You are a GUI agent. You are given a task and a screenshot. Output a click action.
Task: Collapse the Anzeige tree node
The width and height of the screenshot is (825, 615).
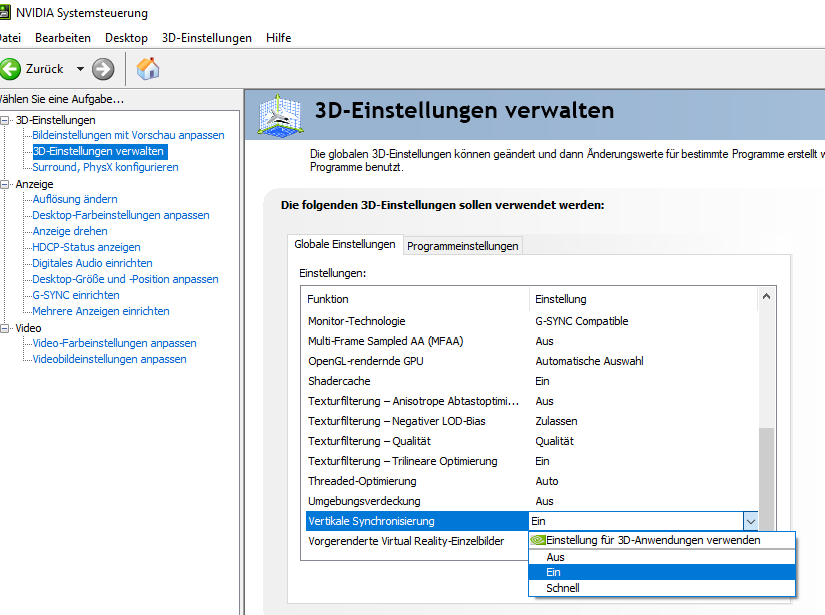[x=5, y=184]
